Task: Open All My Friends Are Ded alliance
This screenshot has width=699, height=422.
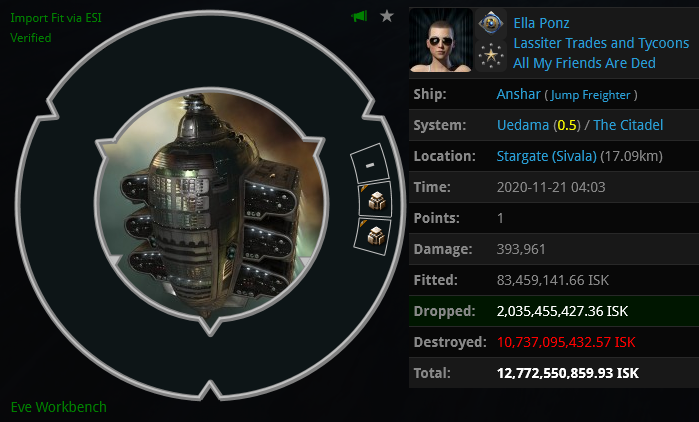Action: pyautogui.click(x=584, y=63)
